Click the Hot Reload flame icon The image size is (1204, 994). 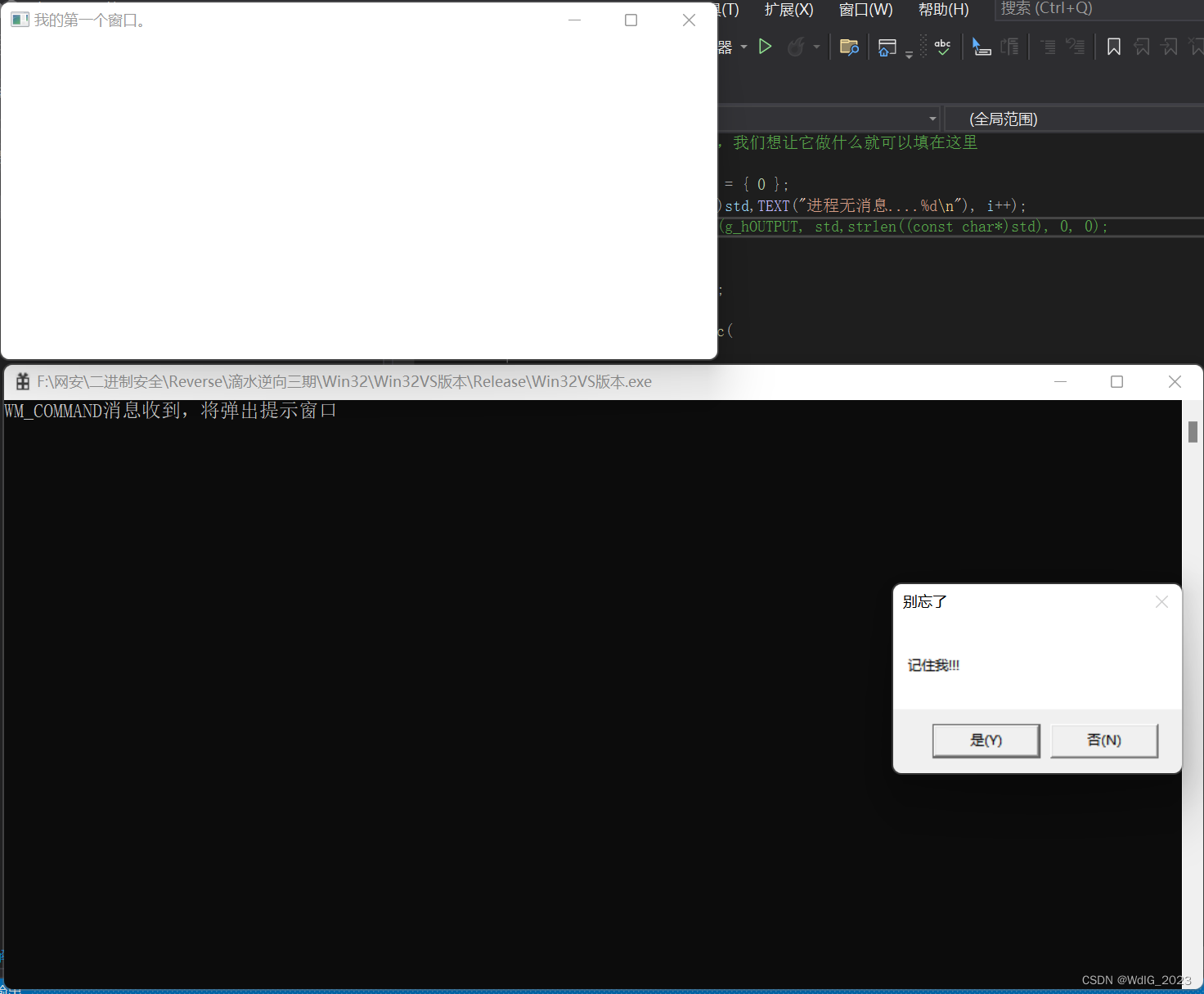[x=795, y=47]
